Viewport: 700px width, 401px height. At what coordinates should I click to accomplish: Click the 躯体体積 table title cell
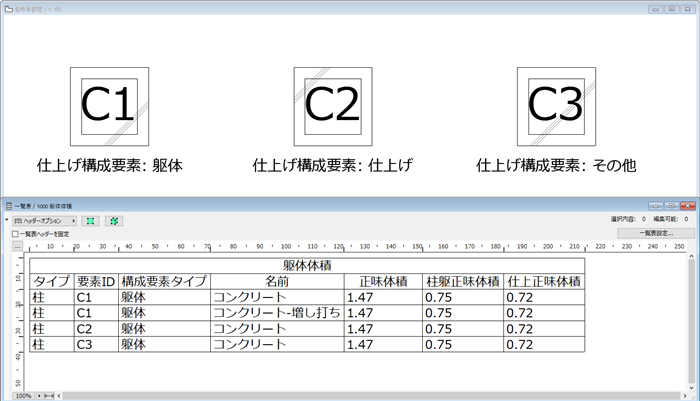(x=307, y=266)
